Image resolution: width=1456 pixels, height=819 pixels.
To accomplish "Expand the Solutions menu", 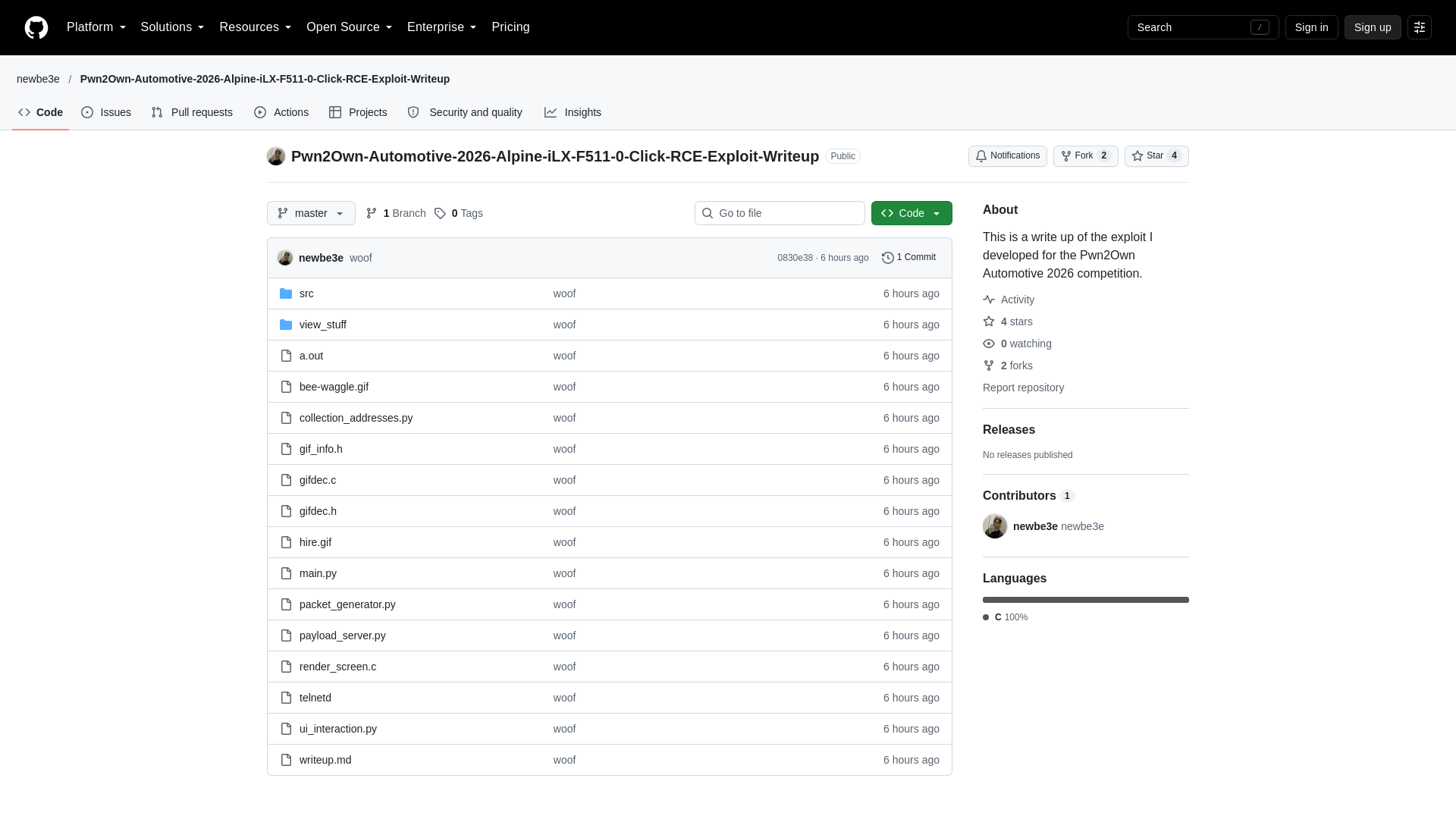I will [172, 27].
